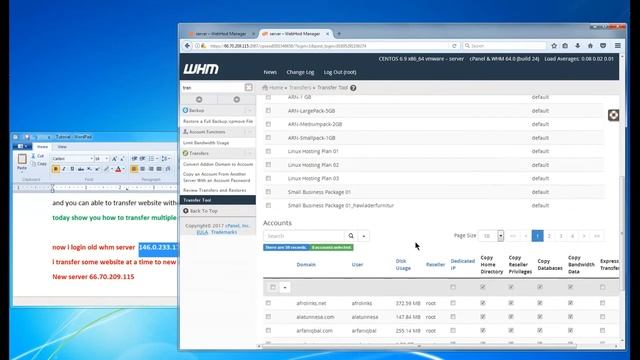The image size is (640, 360).
Task: Click the Back To Top sidebar button
Action: [218, 211]
